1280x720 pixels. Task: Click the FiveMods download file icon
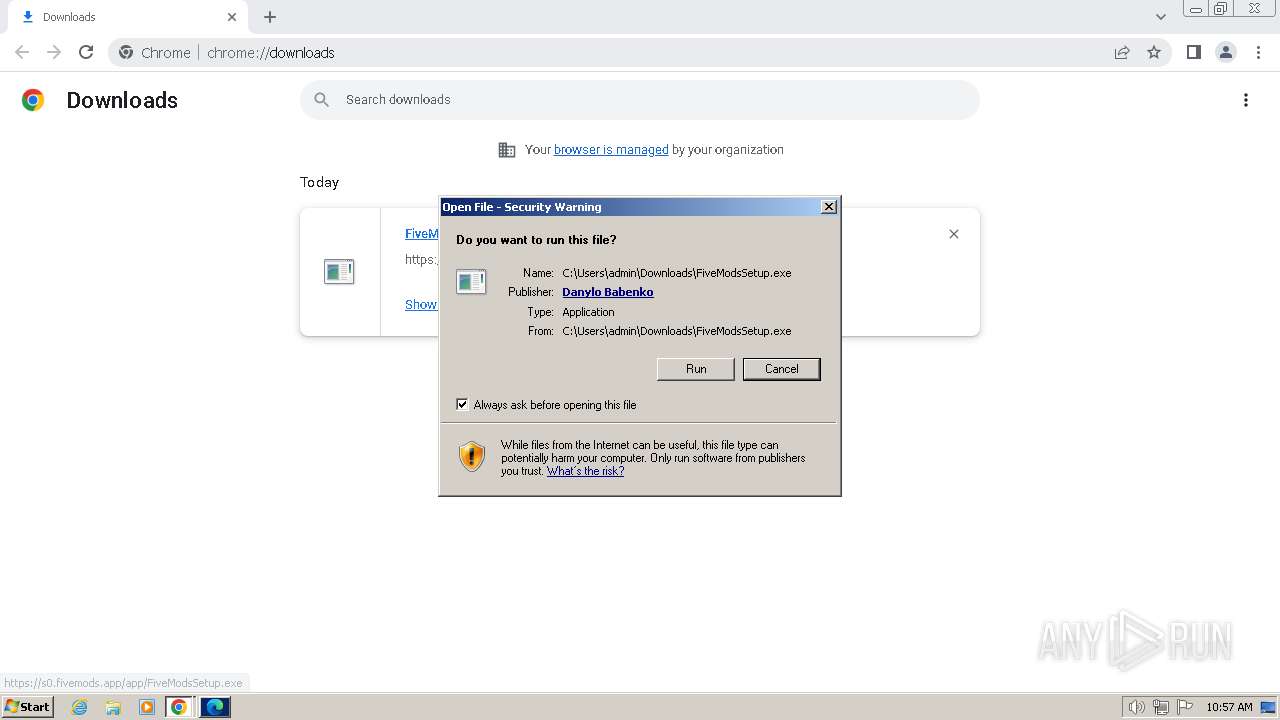coord(339,271)
